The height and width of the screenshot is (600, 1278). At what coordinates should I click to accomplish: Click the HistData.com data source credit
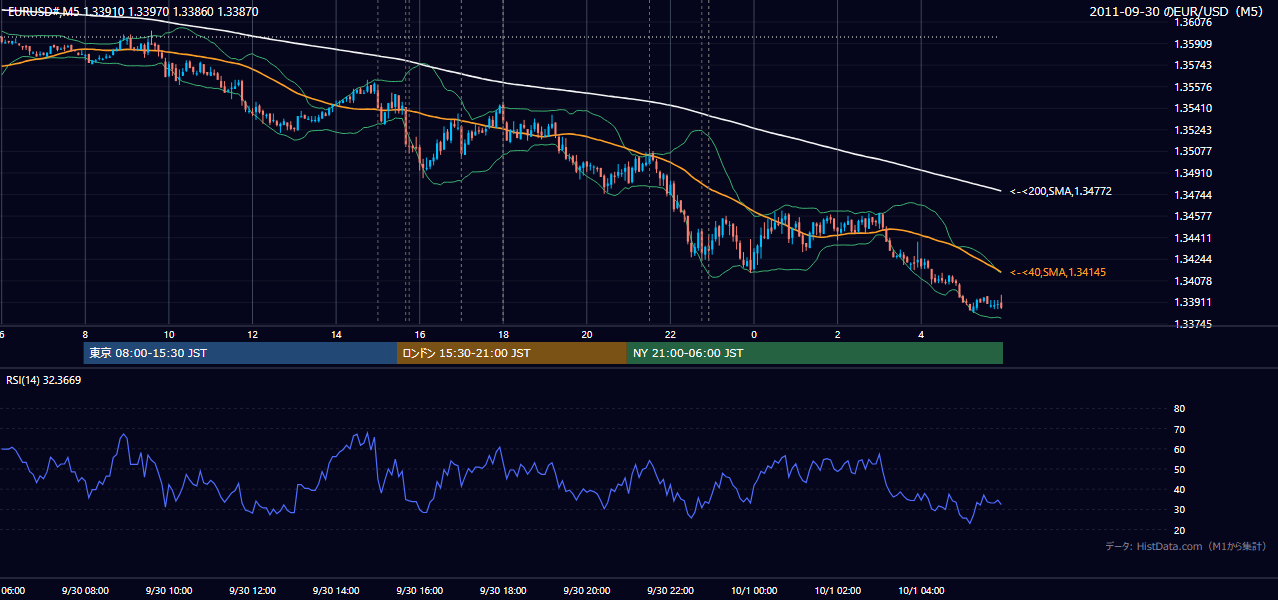[x=1186, y=546]
